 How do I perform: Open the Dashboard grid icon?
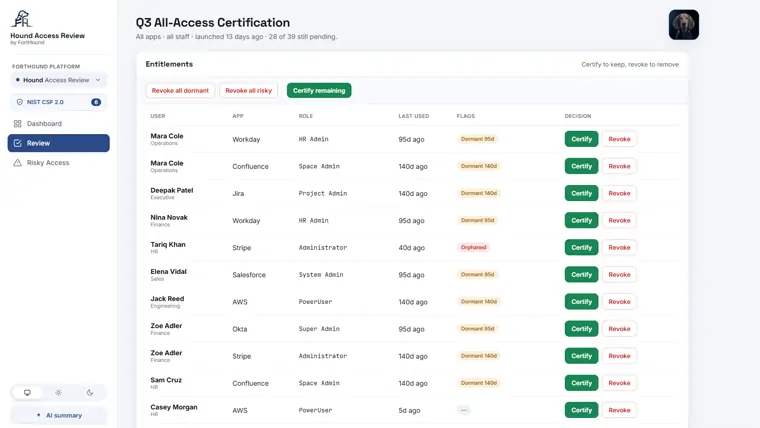(x=17, y=124)
